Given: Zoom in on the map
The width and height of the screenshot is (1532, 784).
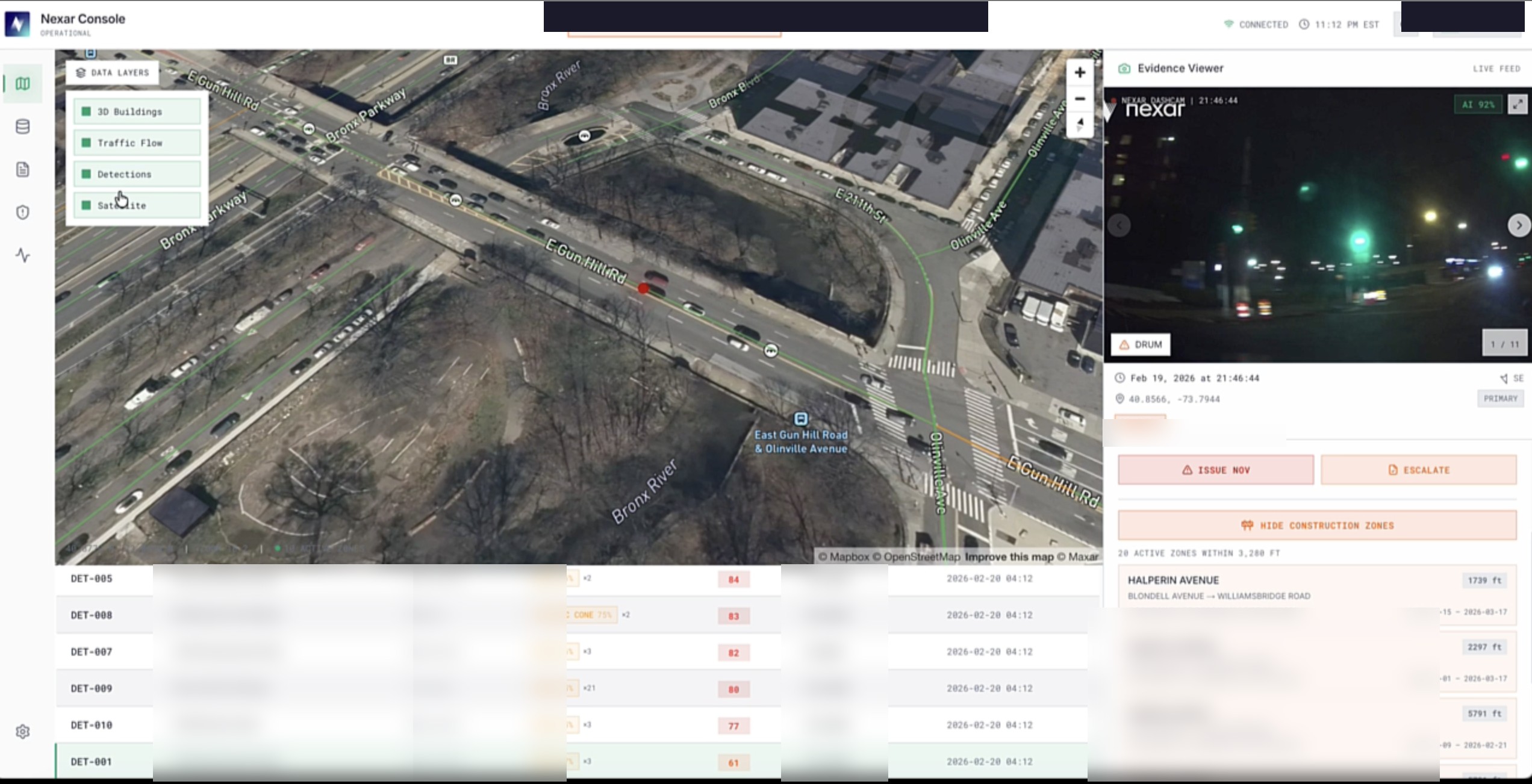Looking at the screenshot, I should 1080,73.
